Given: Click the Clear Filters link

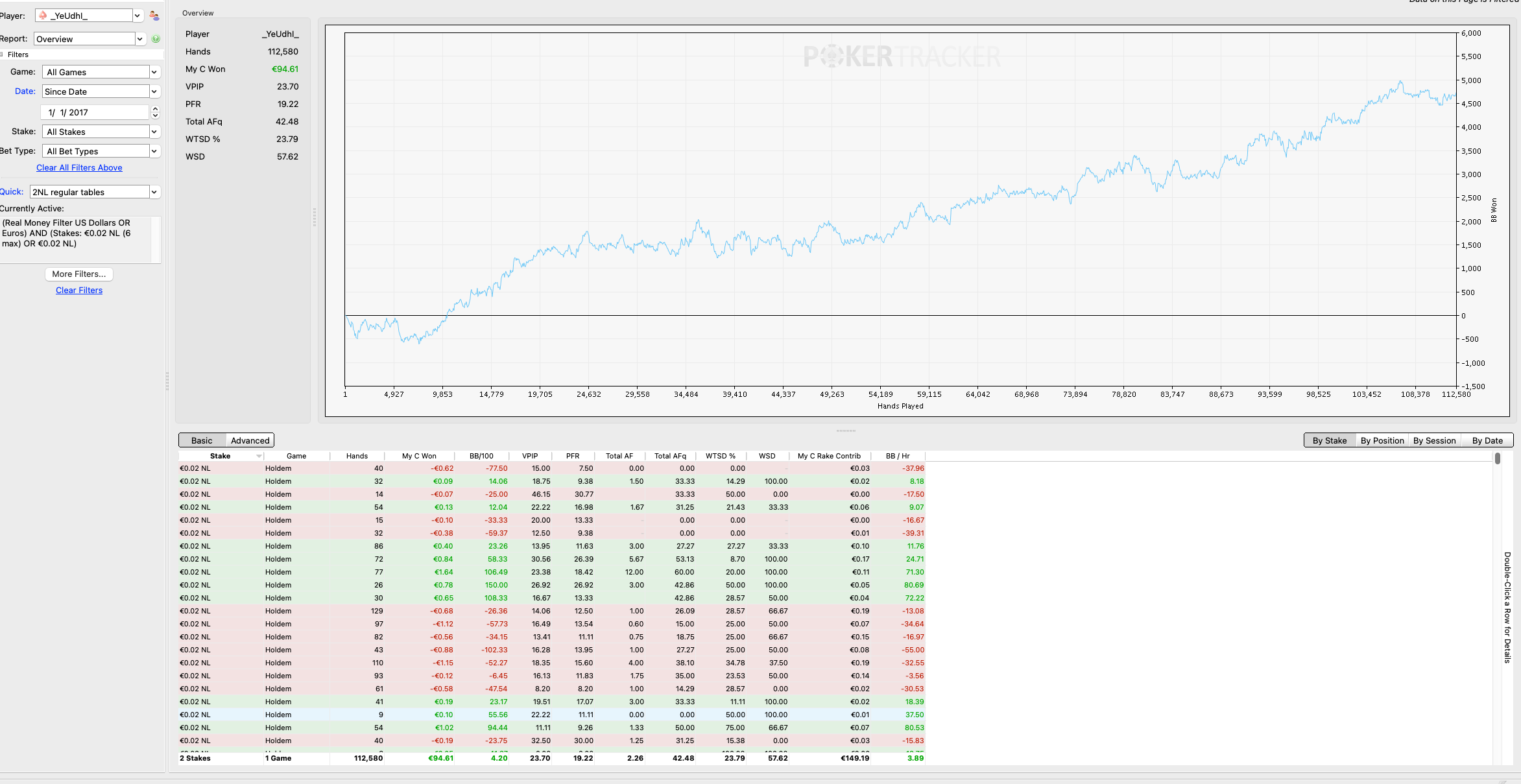Looking at the screenshot, I should coord(79,290).
